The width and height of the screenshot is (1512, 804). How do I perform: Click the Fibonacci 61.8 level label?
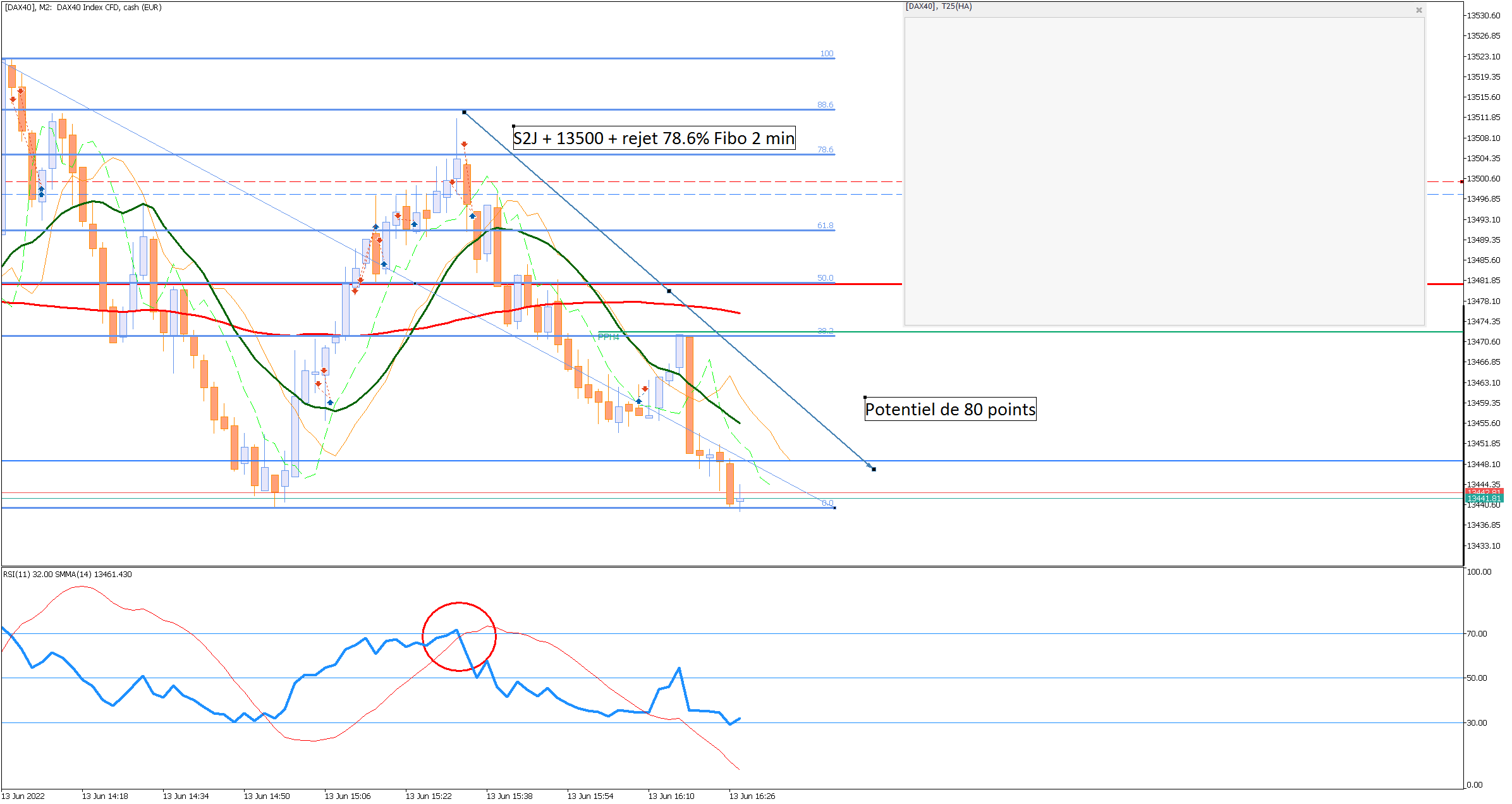point(825,226)
